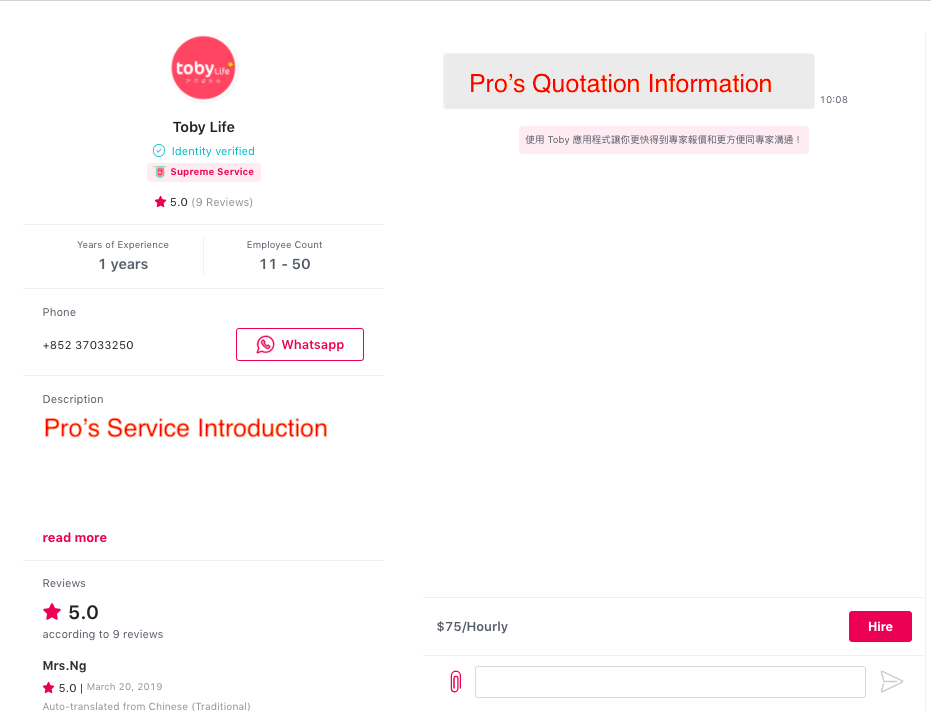Viewport: 931px width, 711px height.
Task: Click the Whatsapp phone icon
Action: (x=265, y=345)
